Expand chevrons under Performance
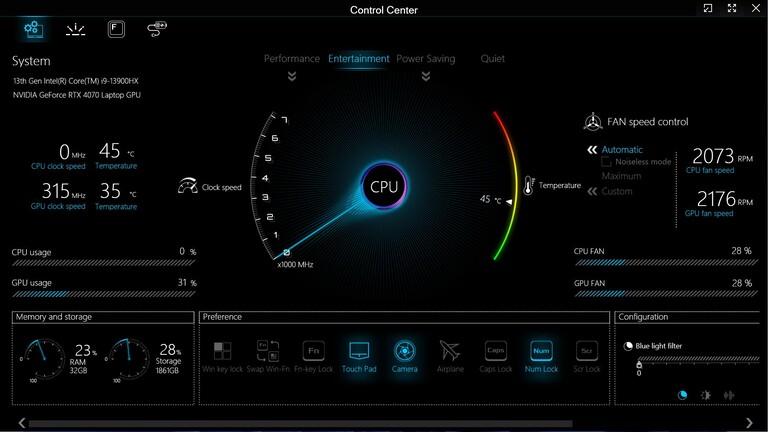 coord(292,76)
